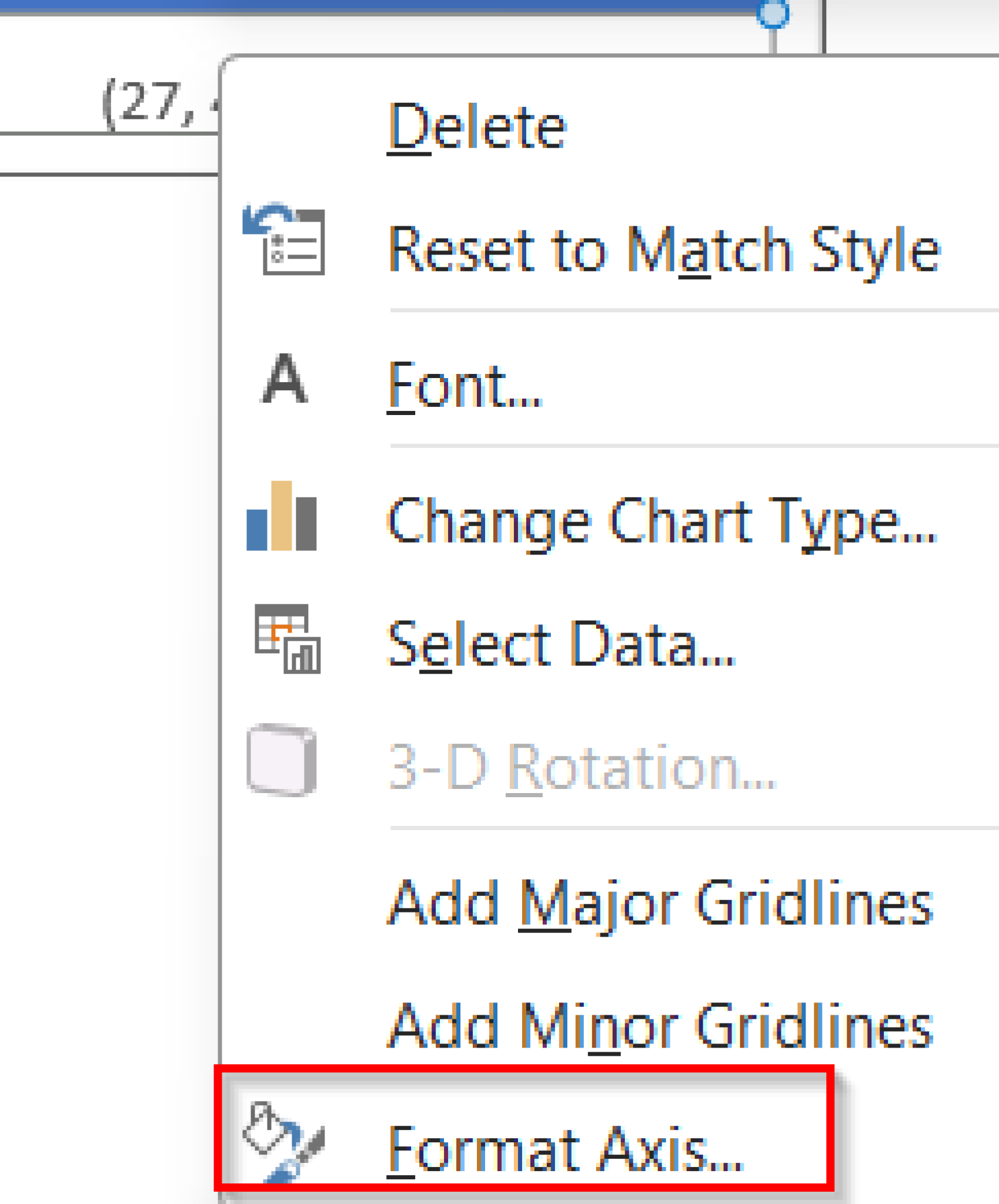Click the Change Chart Type bar chart icon
The image size is (999, 1204).
[282, 519]
